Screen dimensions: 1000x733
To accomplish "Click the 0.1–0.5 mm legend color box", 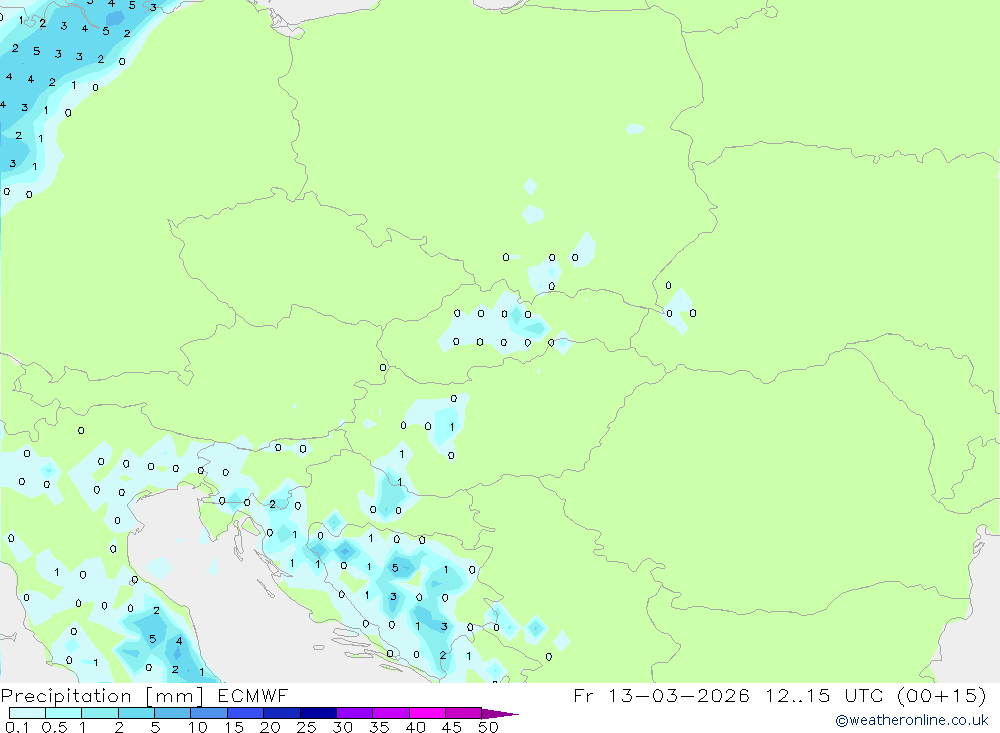I will (27, 713).
